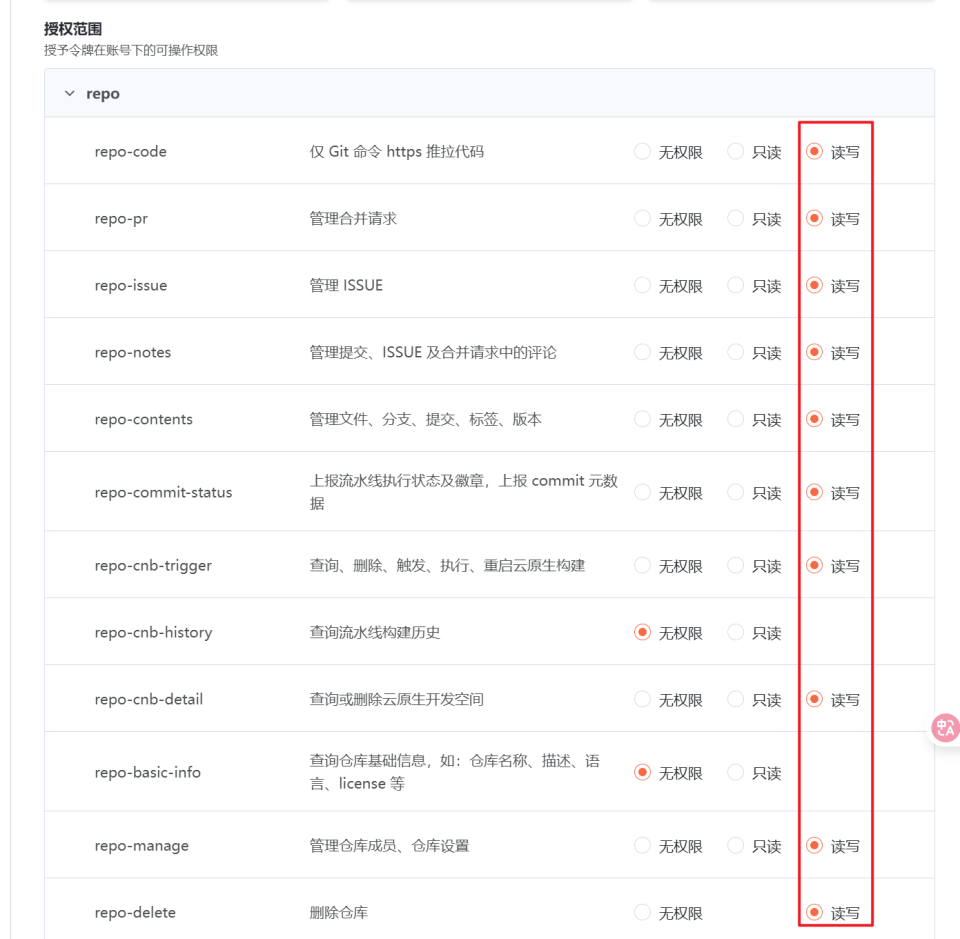
Task: Click the repo-basic-info scope name
Action: click(x=148, y=773)
